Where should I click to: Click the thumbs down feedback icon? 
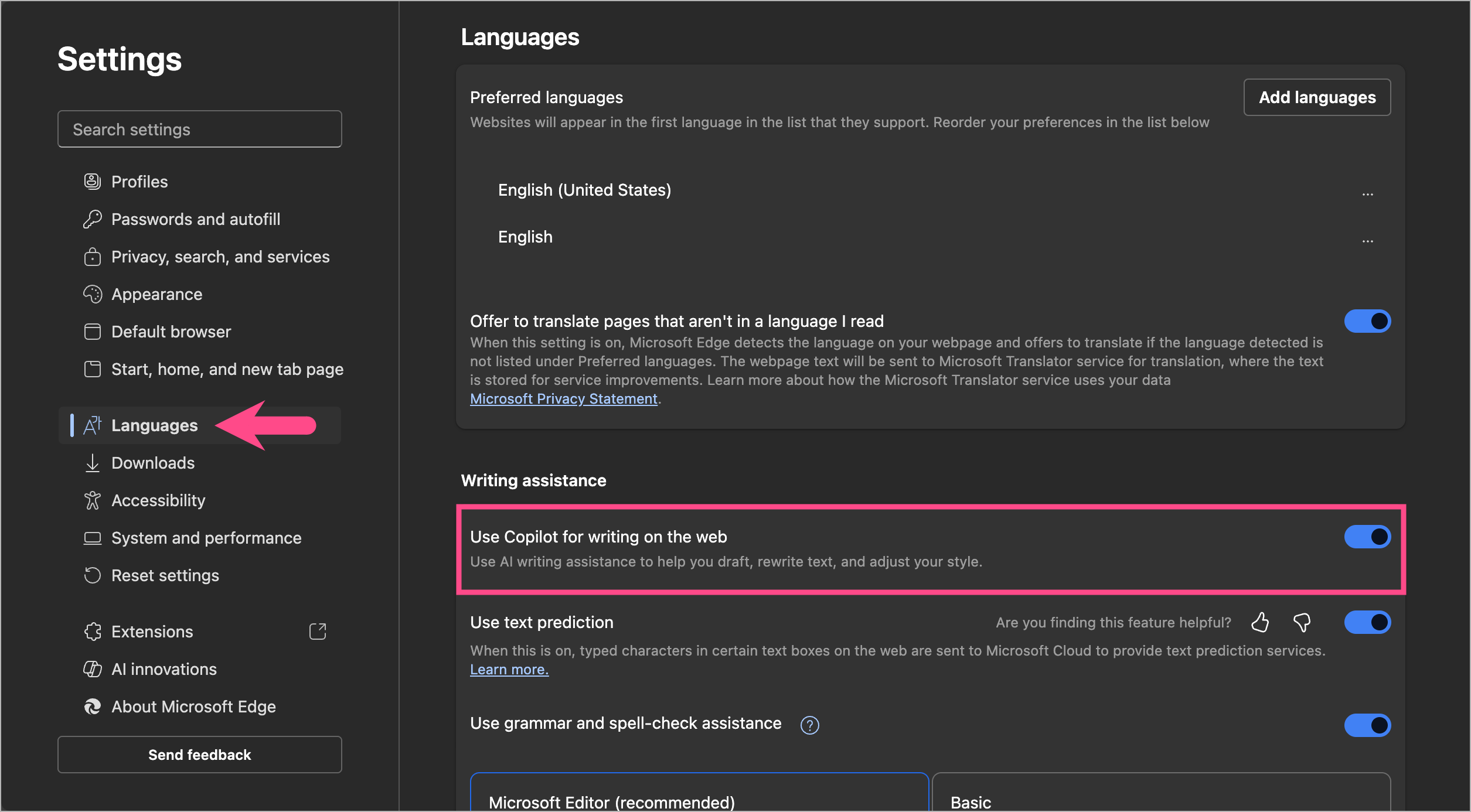[1302, 622]
